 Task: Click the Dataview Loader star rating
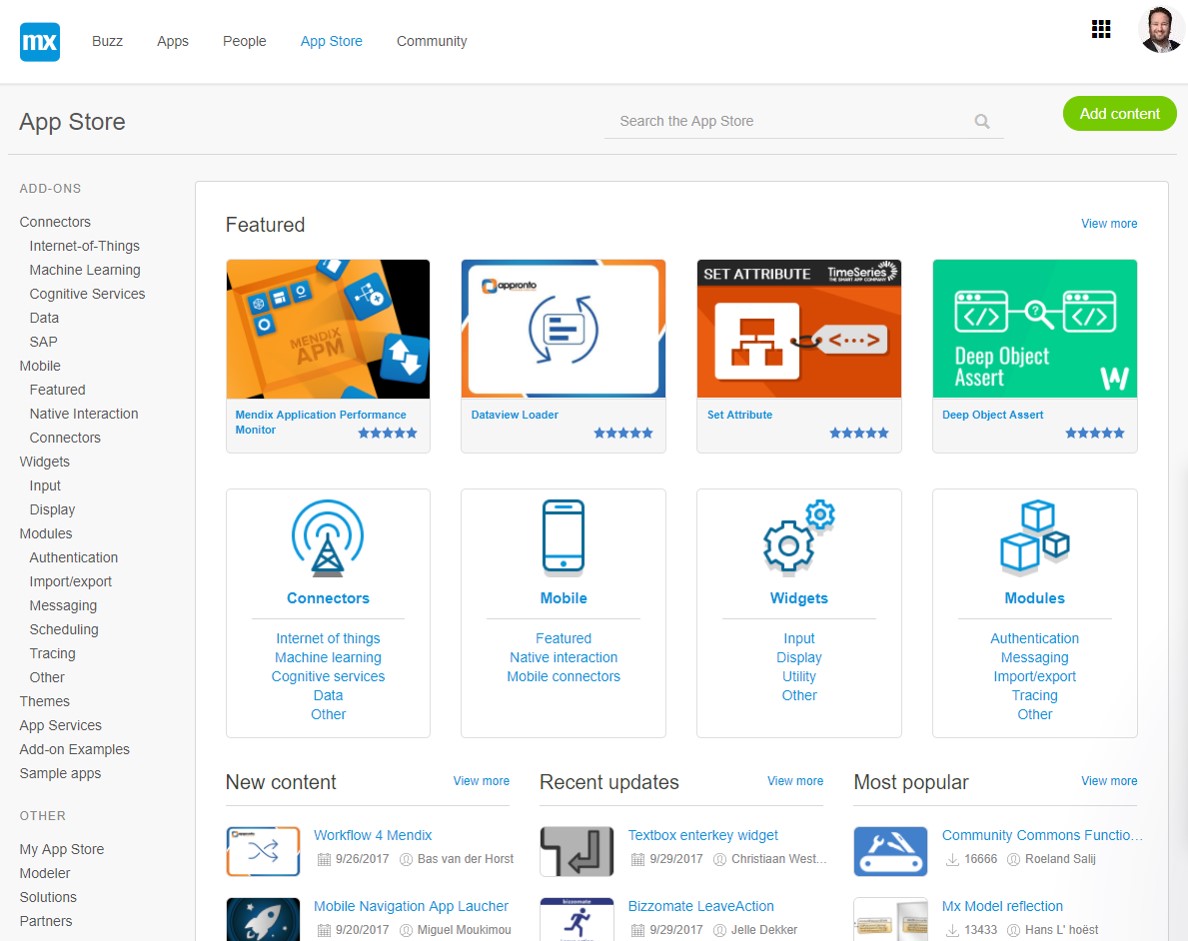point(623,433)
